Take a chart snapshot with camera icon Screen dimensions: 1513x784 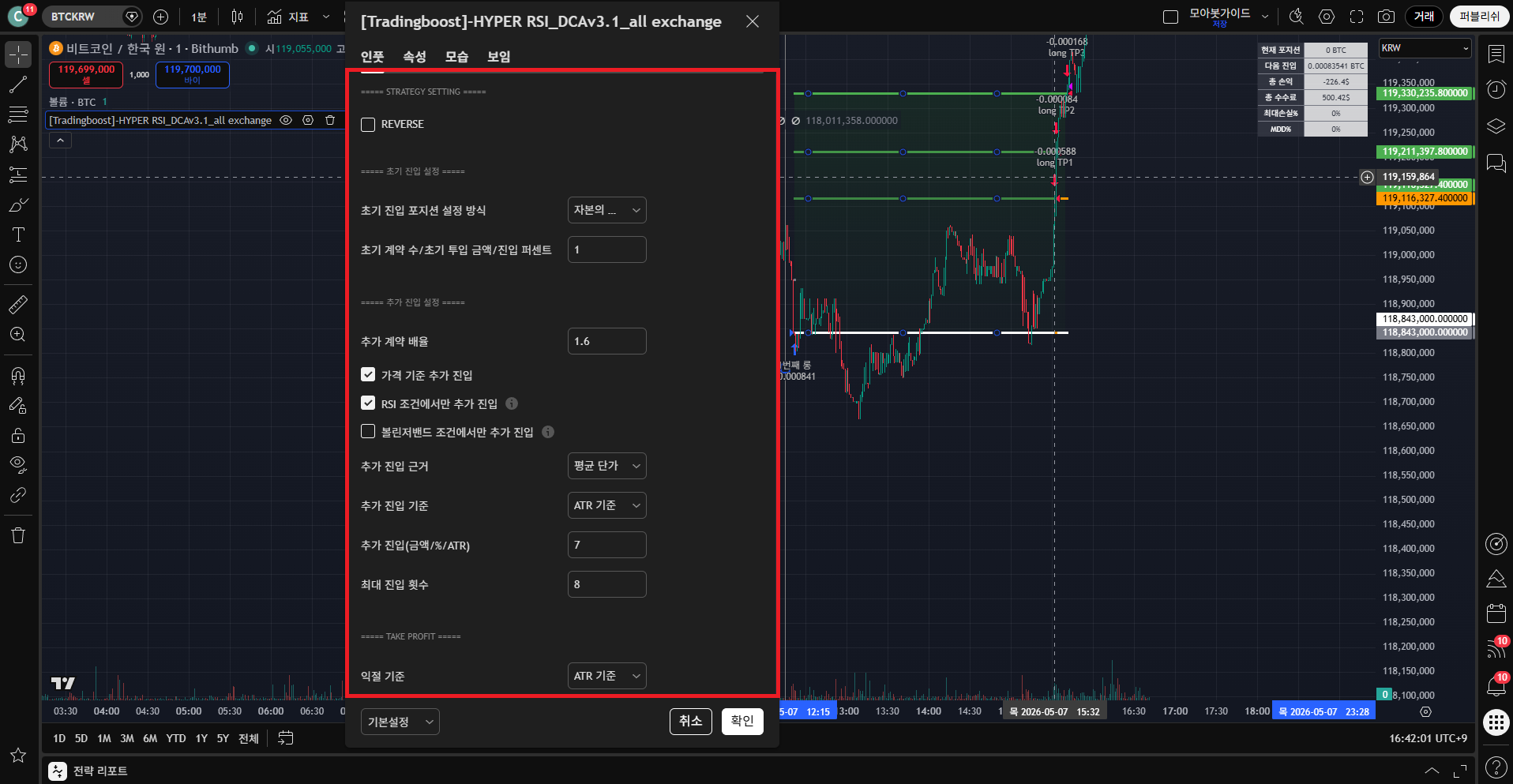[x=1386, y=17]
